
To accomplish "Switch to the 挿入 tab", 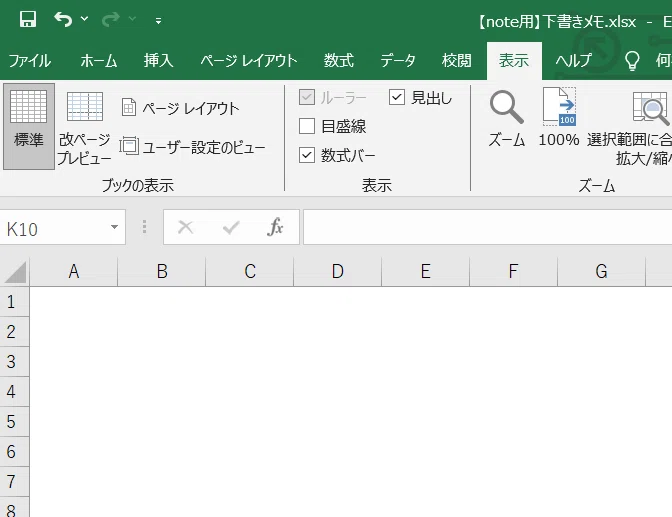I will tap(159, 60).
